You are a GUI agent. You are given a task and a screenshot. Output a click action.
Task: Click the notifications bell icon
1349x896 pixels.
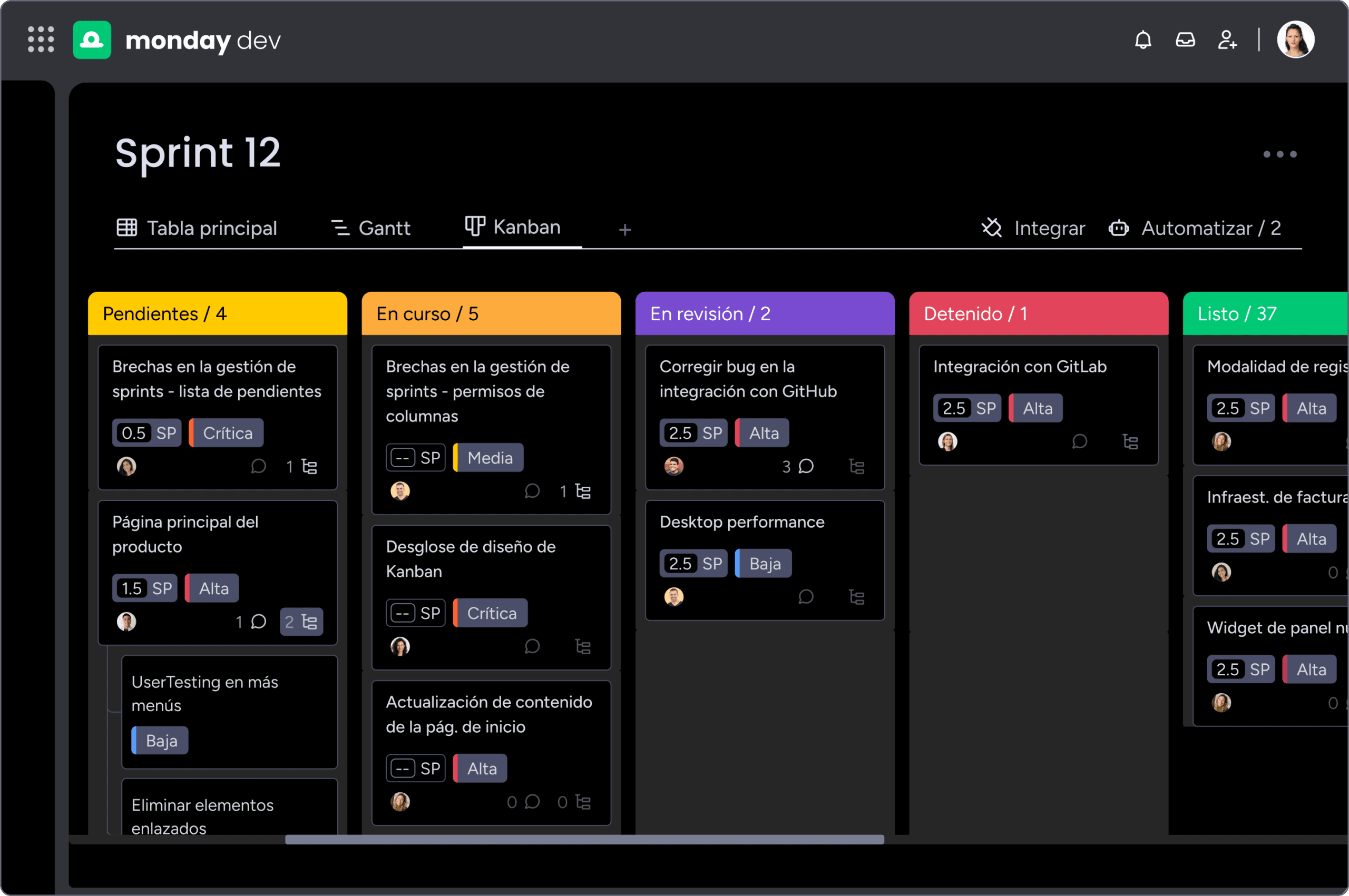pyautogui.click(x=1142, y=40)
